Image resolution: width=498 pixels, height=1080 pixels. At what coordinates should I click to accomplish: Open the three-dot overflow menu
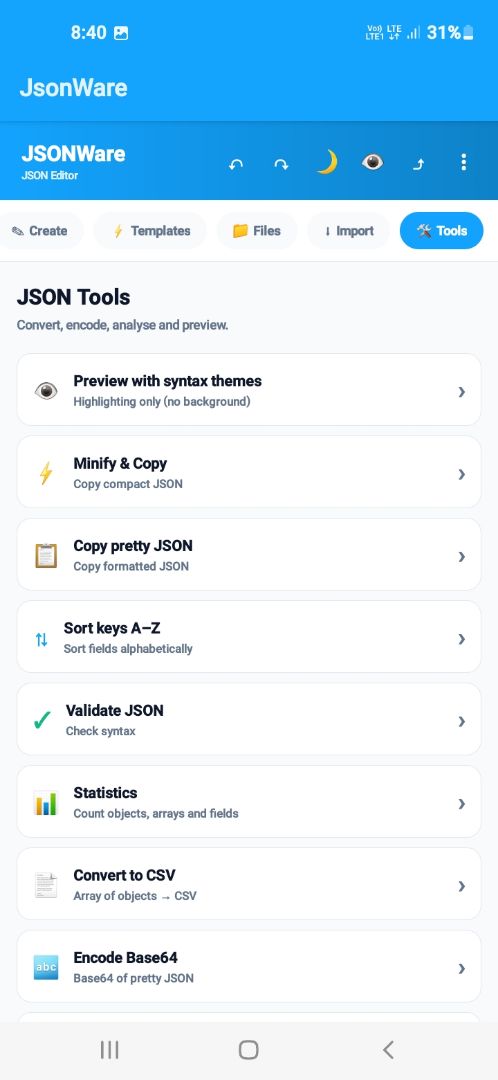[464, 163]
